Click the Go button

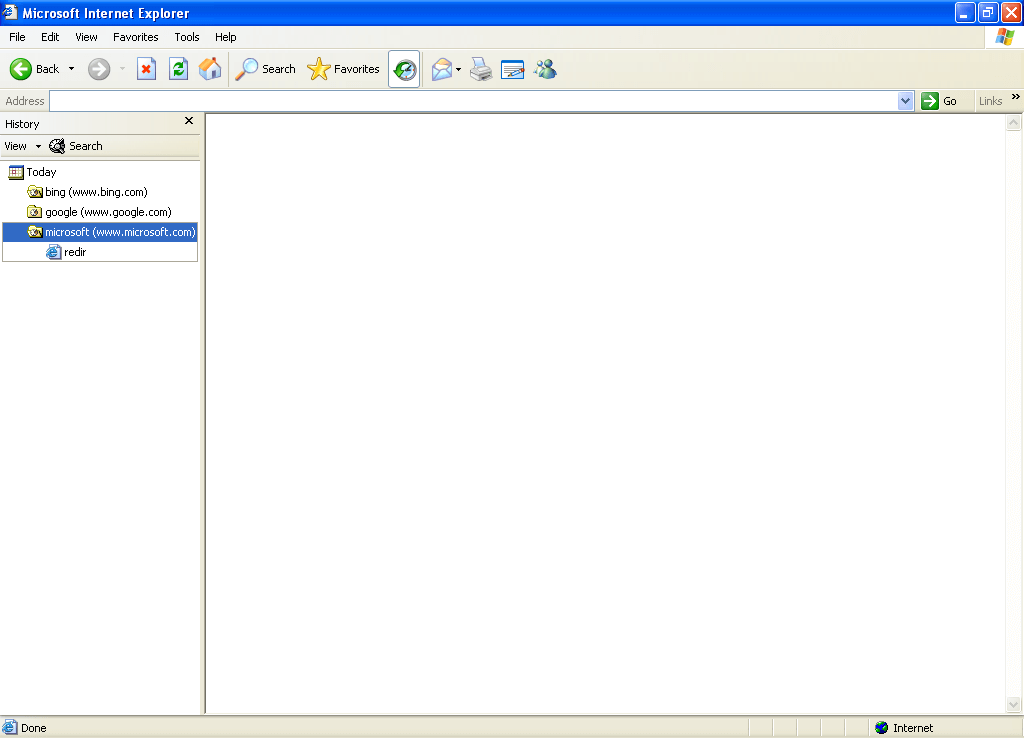pyautogui.click(x=939, y=101)
